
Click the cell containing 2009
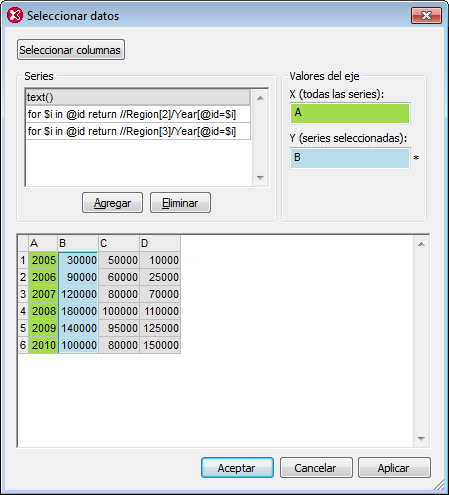pos(43,328)
